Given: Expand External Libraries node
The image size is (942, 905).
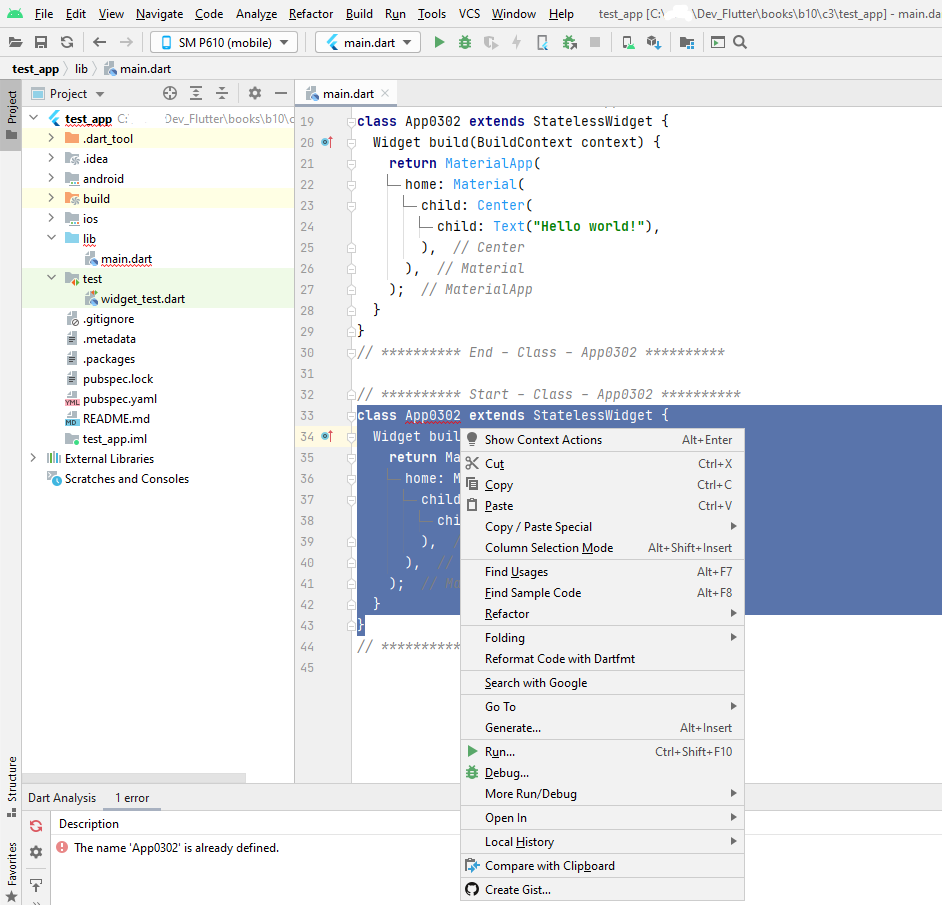Looking at the screenshot, I should (x=34, y=458).
